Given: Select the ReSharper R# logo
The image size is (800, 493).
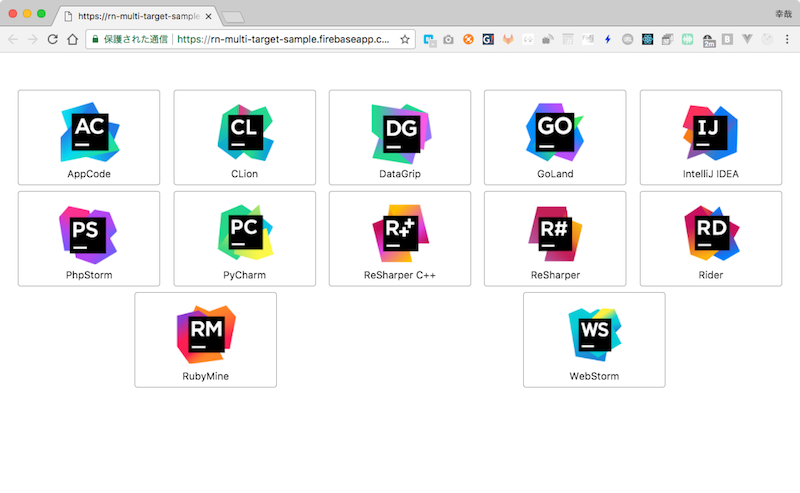Looking at the screenshot, I should tap(555, 234).
